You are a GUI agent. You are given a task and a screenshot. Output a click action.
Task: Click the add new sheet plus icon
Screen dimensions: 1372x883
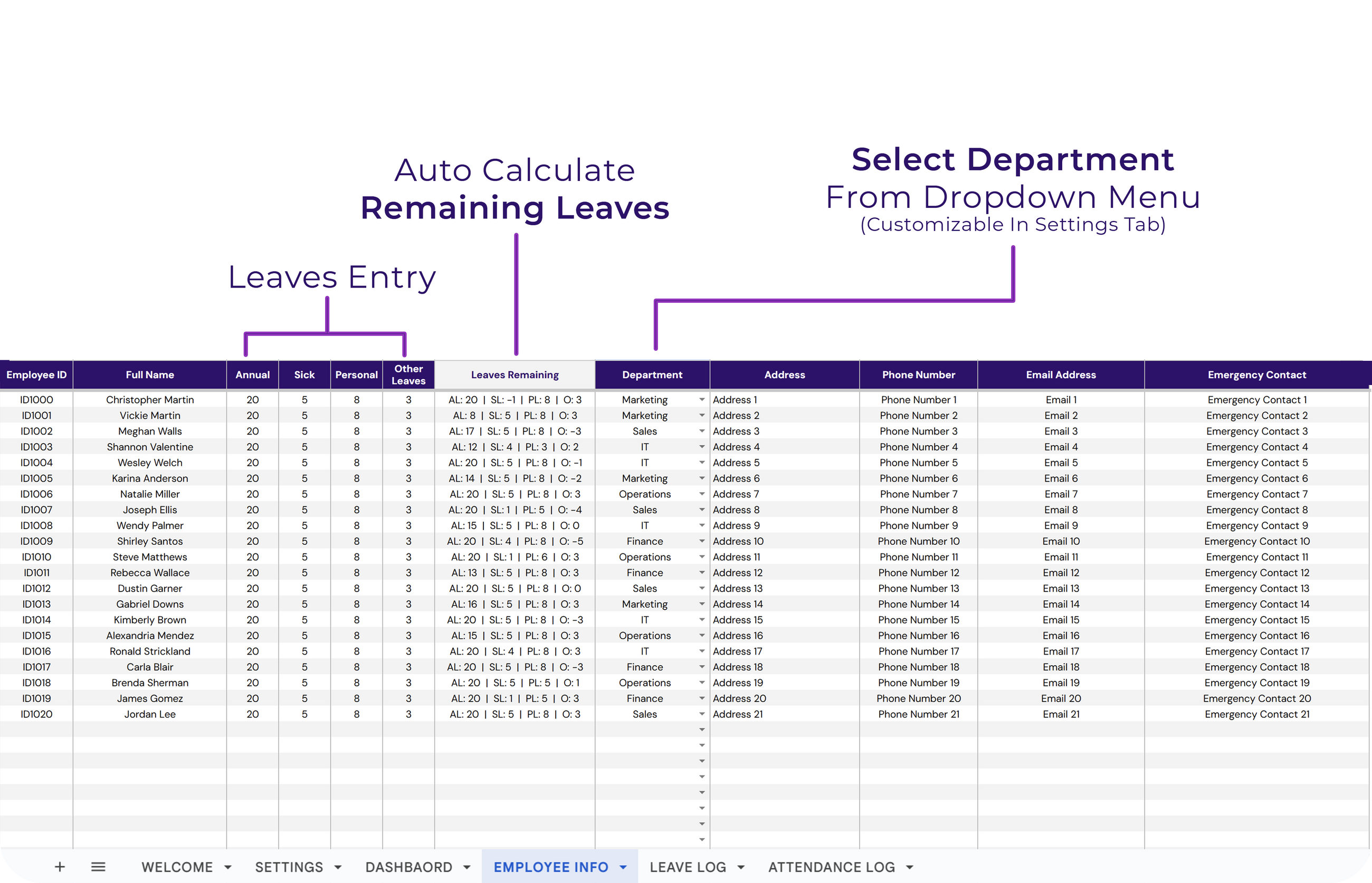(x=60, y=867)
